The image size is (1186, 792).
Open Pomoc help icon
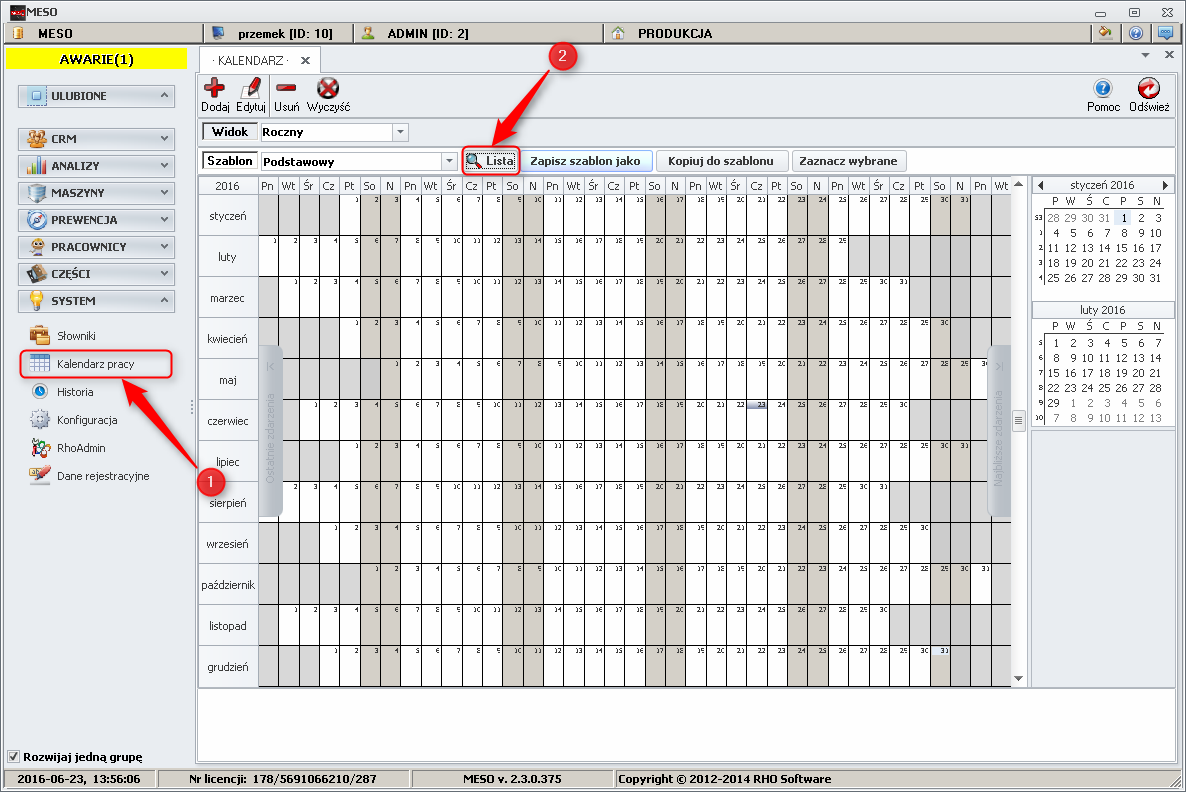(1103, 89)
